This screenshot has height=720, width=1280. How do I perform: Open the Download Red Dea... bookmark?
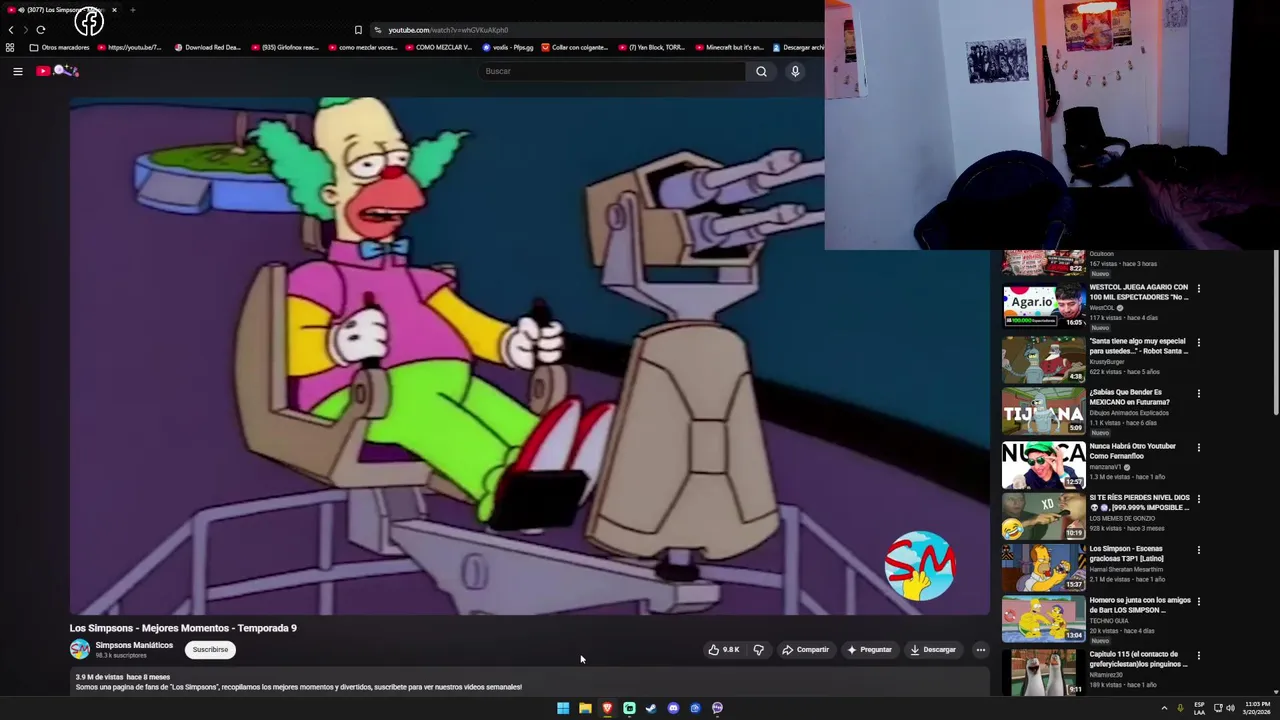pos(207,47)
